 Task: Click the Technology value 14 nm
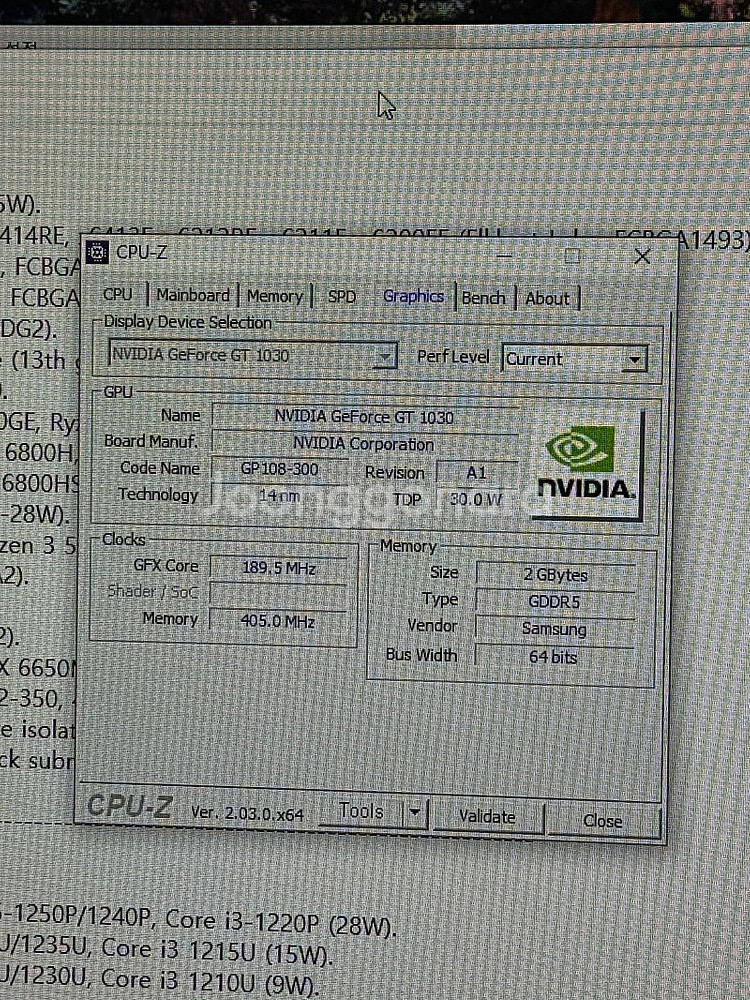point(279,496)
